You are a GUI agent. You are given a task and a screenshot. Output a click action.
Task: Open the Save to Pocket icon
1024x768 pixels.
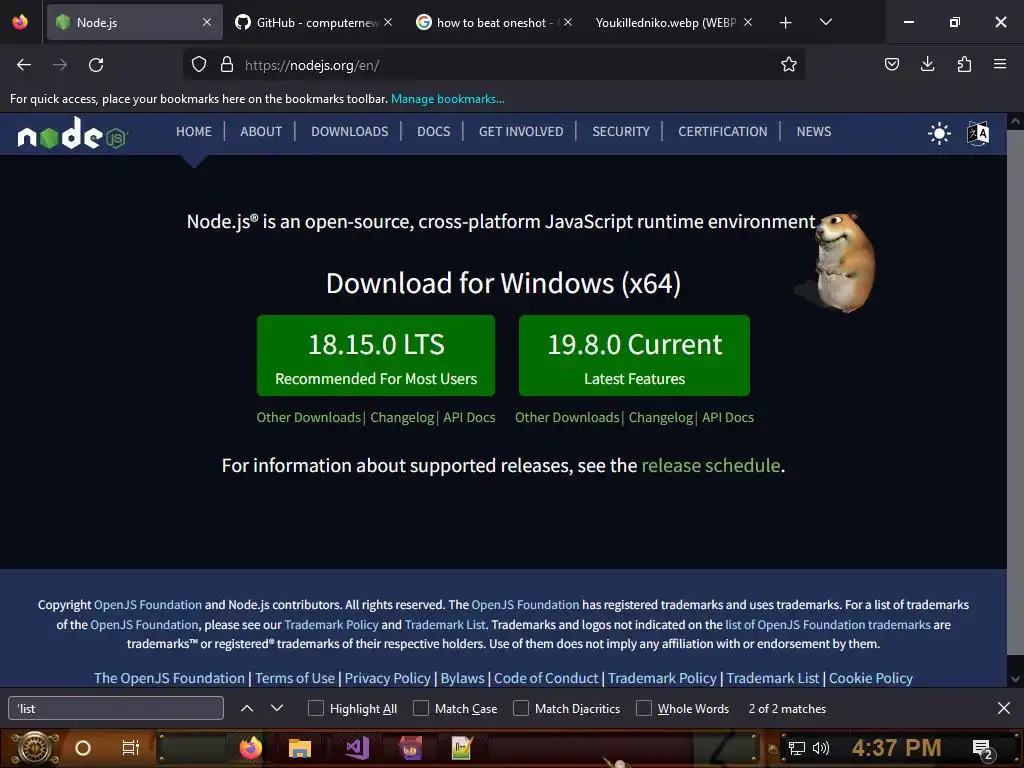pyautogui.click(x=891, y=64)
